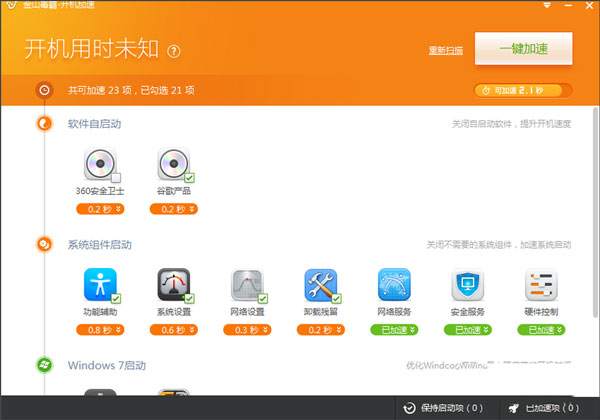Open 已加速项 (0) list

[x=544, y=408]
